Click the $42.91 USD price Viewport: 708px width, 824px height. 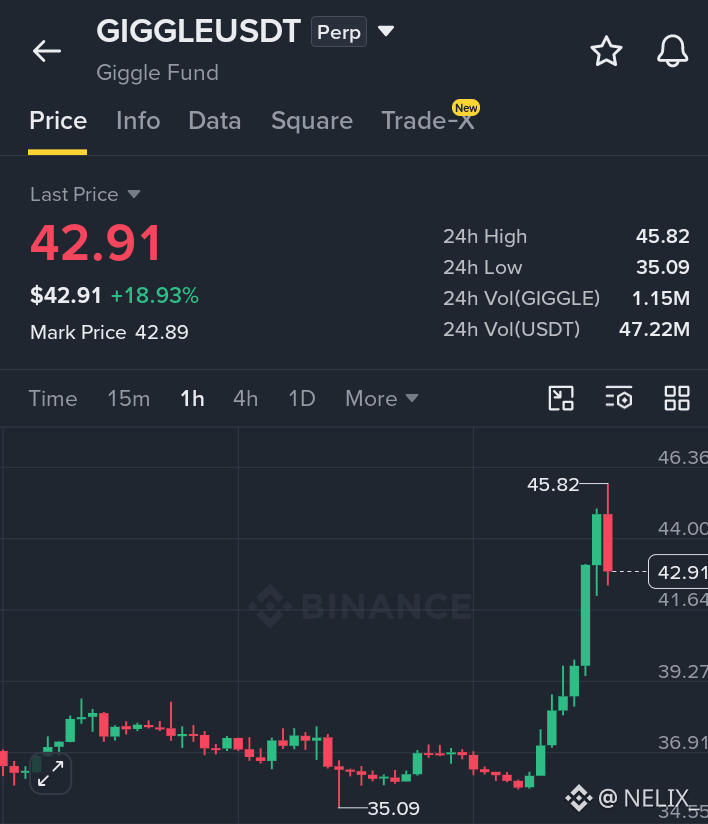66,295
